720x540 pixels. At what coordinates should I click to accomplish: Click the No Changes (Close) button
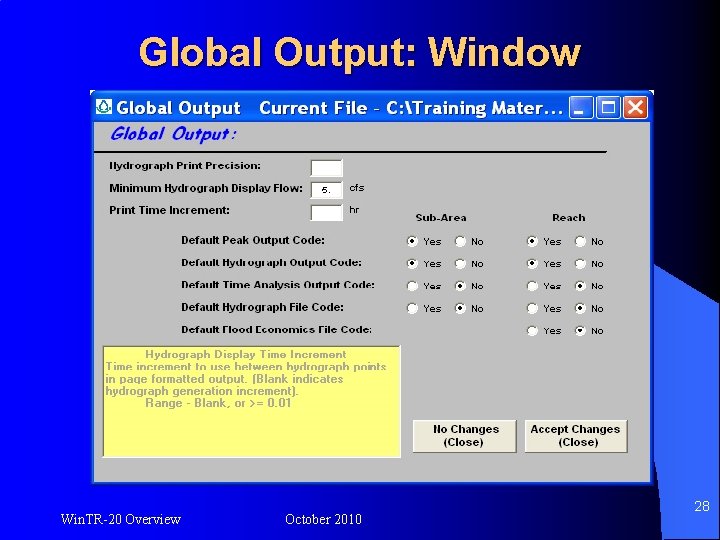465,436
